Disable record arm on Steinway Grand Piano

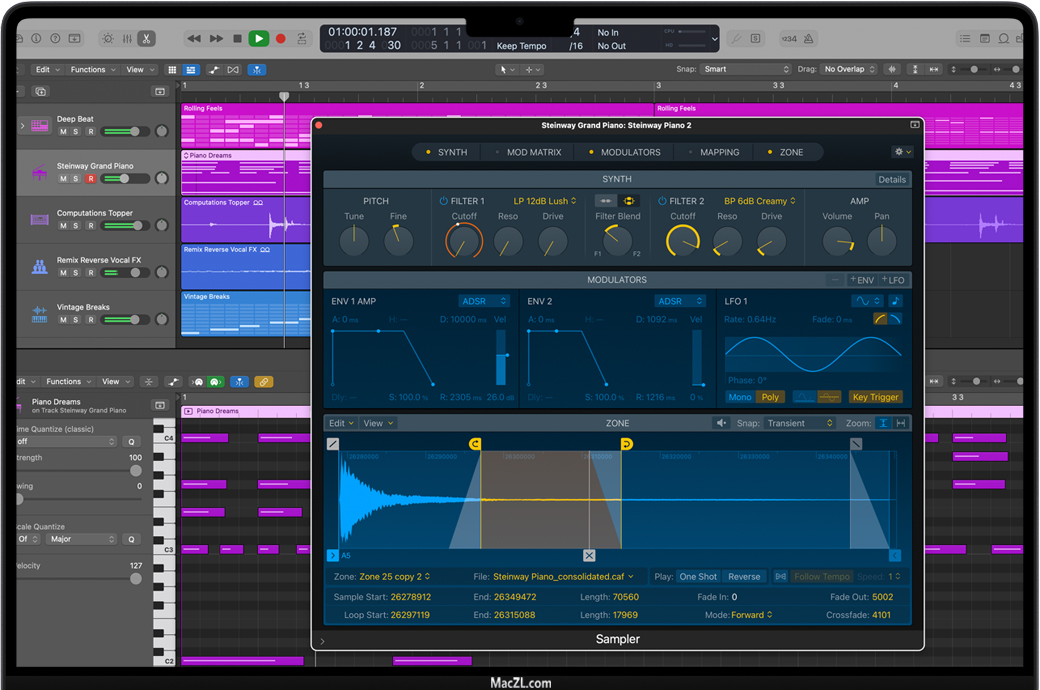pos(91,179)
